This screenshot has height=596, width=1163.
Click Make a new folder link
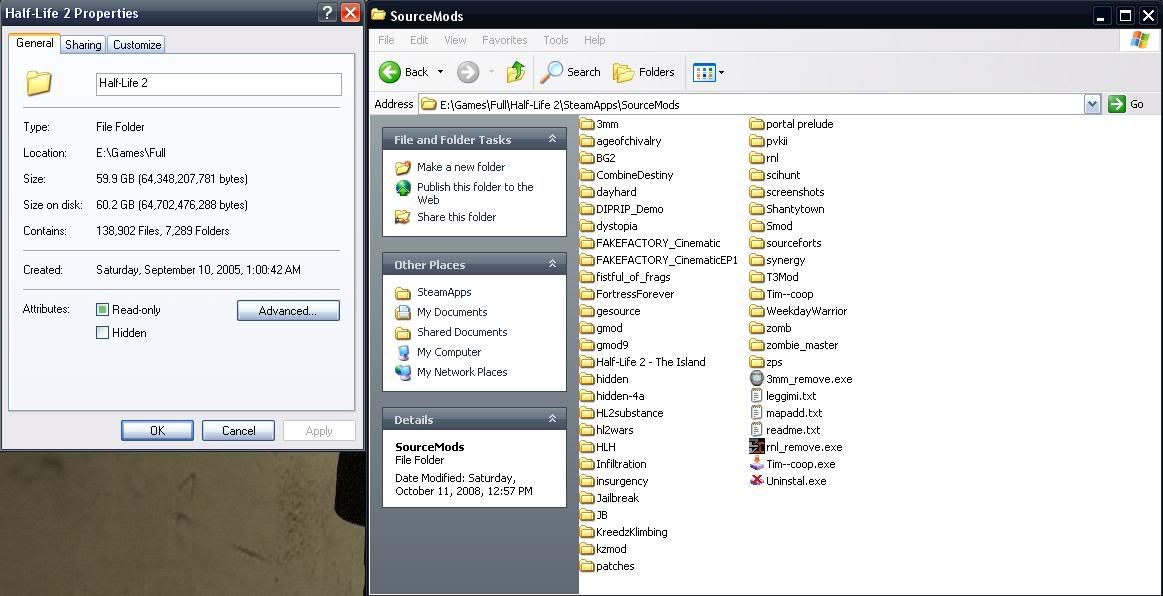point(461,167)
